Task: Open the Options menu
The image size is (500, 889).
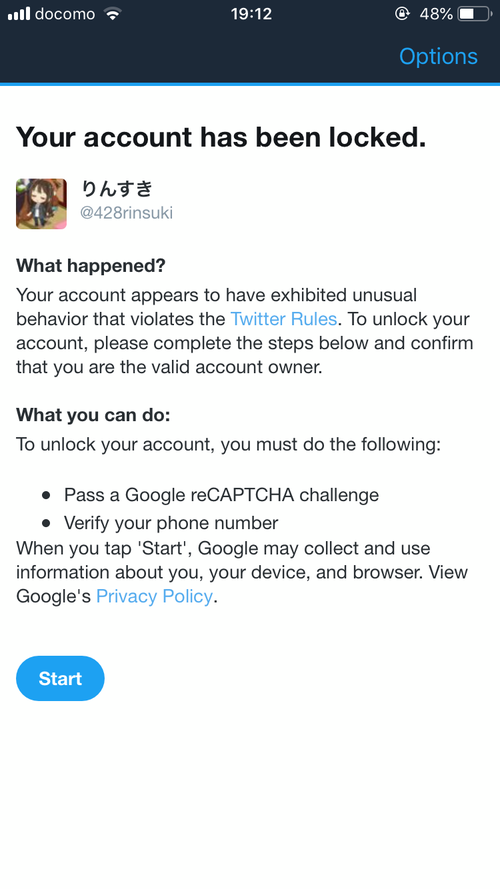Action: (x=438, y=57)
